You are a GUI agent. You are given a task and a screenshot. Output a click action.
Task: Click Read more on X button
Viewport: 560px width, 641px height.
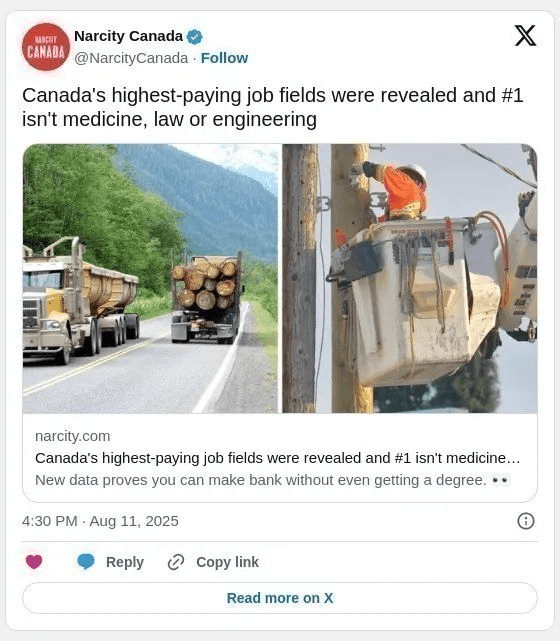click(280, 598)
